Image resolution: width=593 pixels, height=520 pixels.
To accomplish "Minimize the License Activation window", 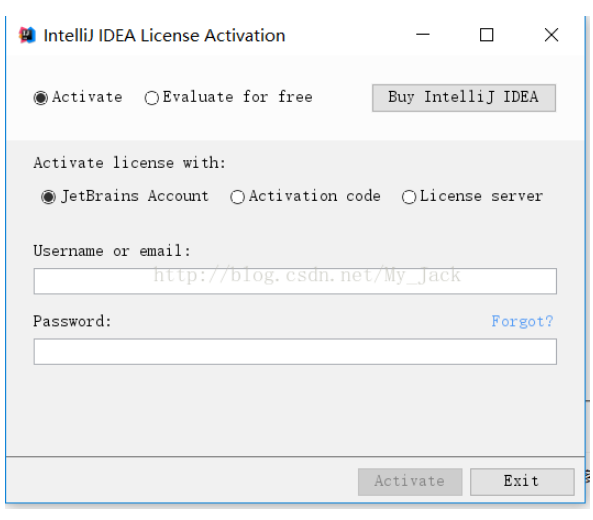I will click(423, 35).
